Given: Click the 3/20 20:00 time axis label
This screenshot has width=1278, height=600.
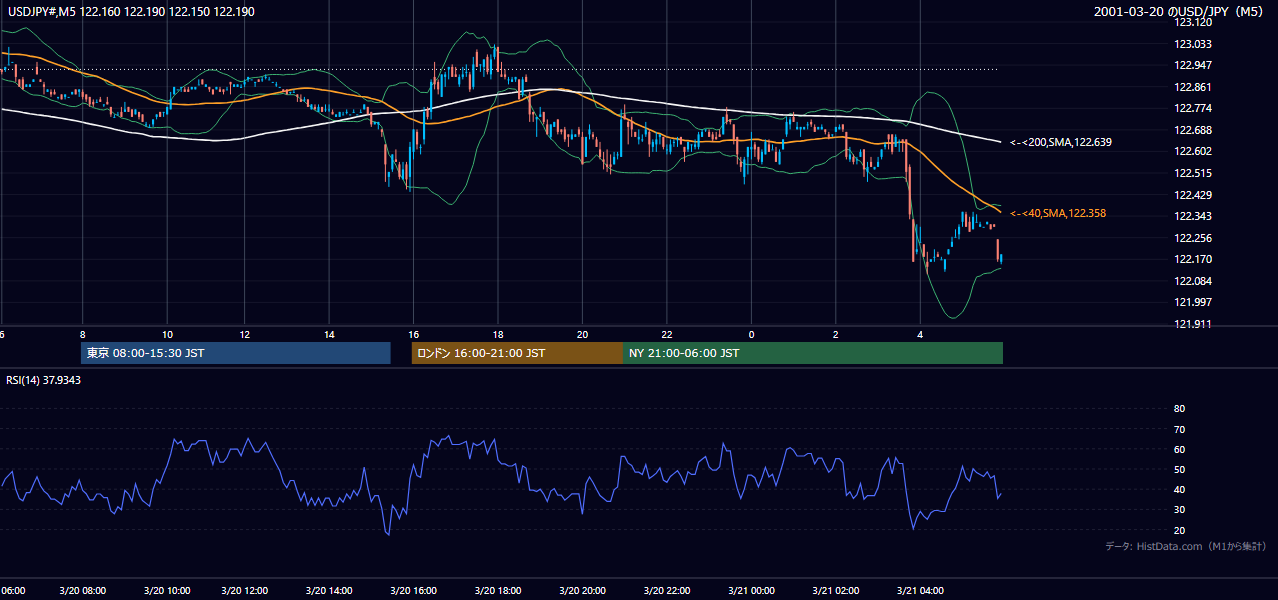Looking at the screenshot, I should pos(582,591).
